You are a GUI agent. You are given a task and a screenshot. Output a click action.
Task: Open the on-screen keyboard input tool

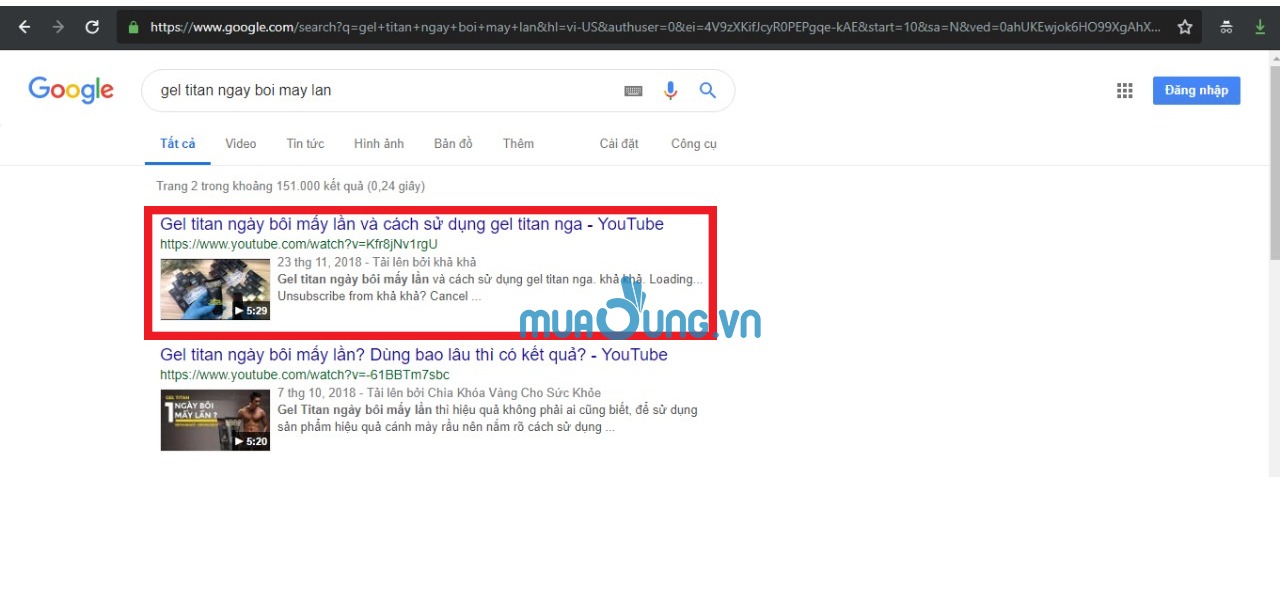pos(633,91)
